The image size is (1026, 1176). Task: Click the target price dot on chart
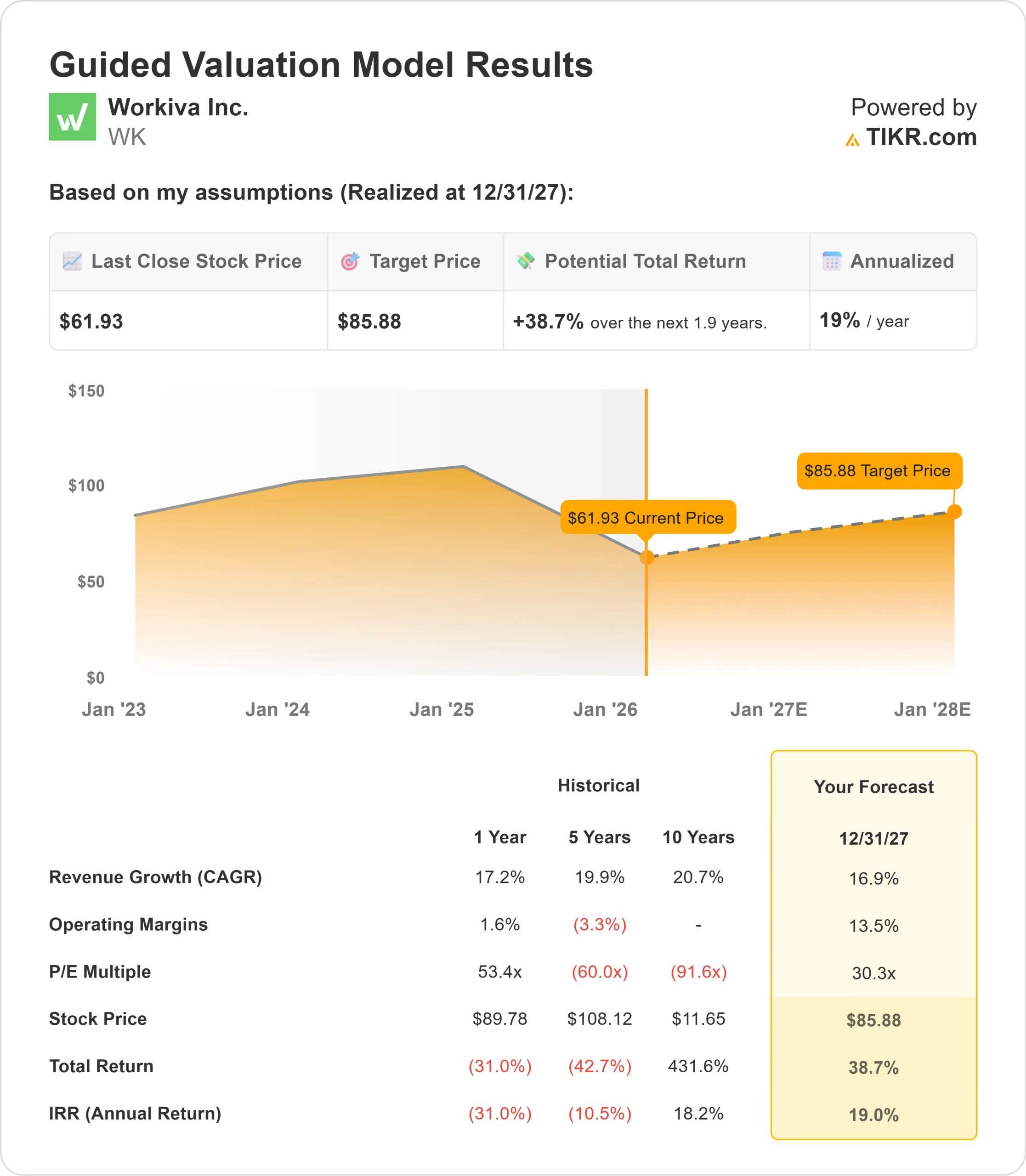954,511
